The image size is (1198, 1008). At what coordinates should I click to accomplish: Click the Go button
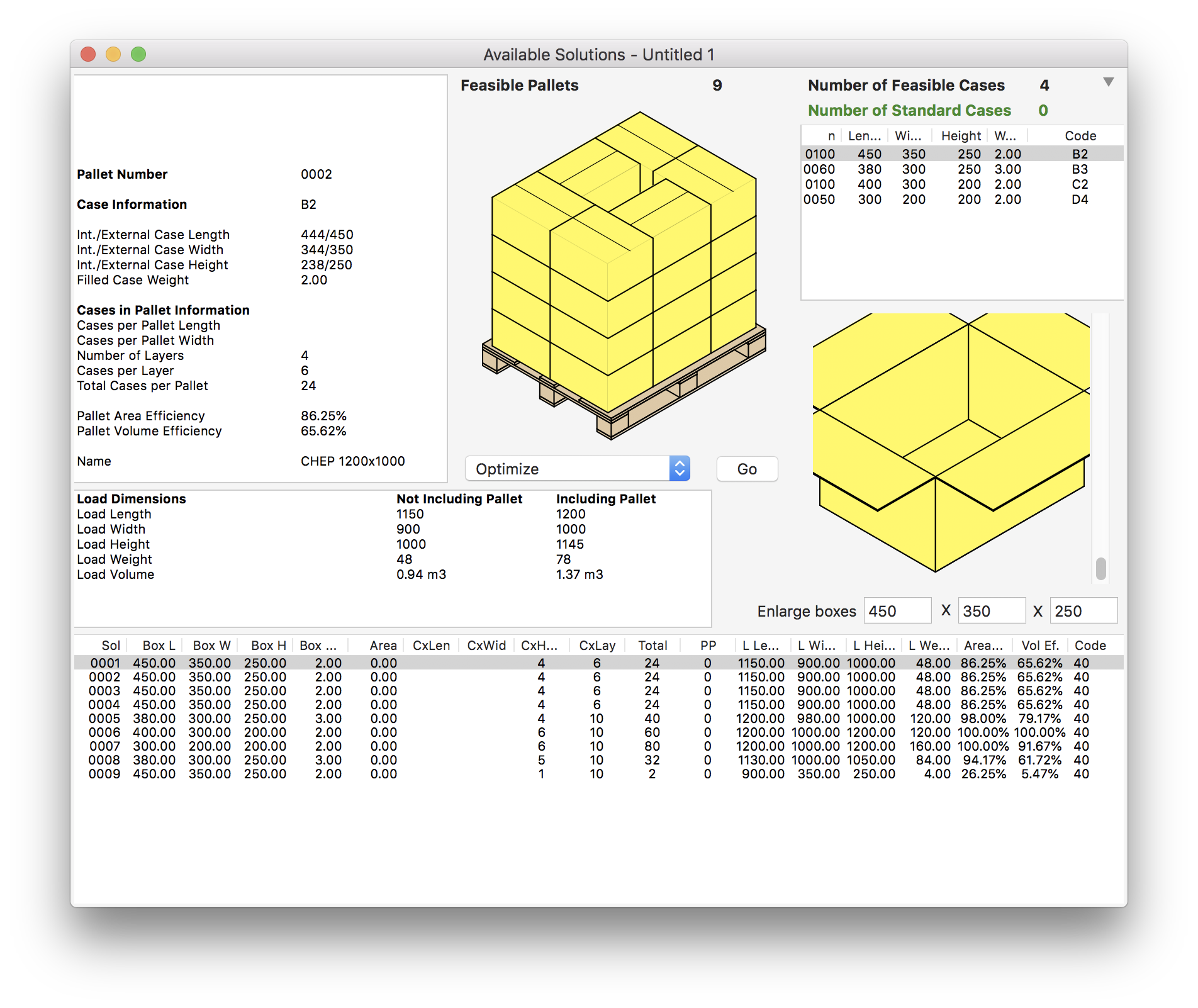point(747,469)
